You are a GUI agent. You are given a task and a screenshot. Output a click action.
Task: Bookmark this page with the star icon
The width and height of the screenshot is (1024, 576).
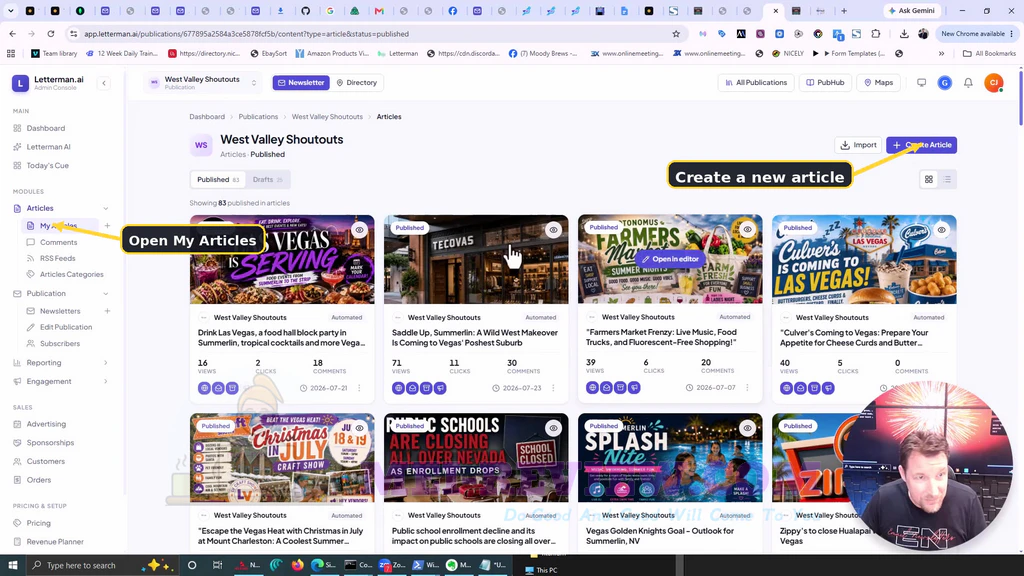pyautogui.click(x=676, y=34)
